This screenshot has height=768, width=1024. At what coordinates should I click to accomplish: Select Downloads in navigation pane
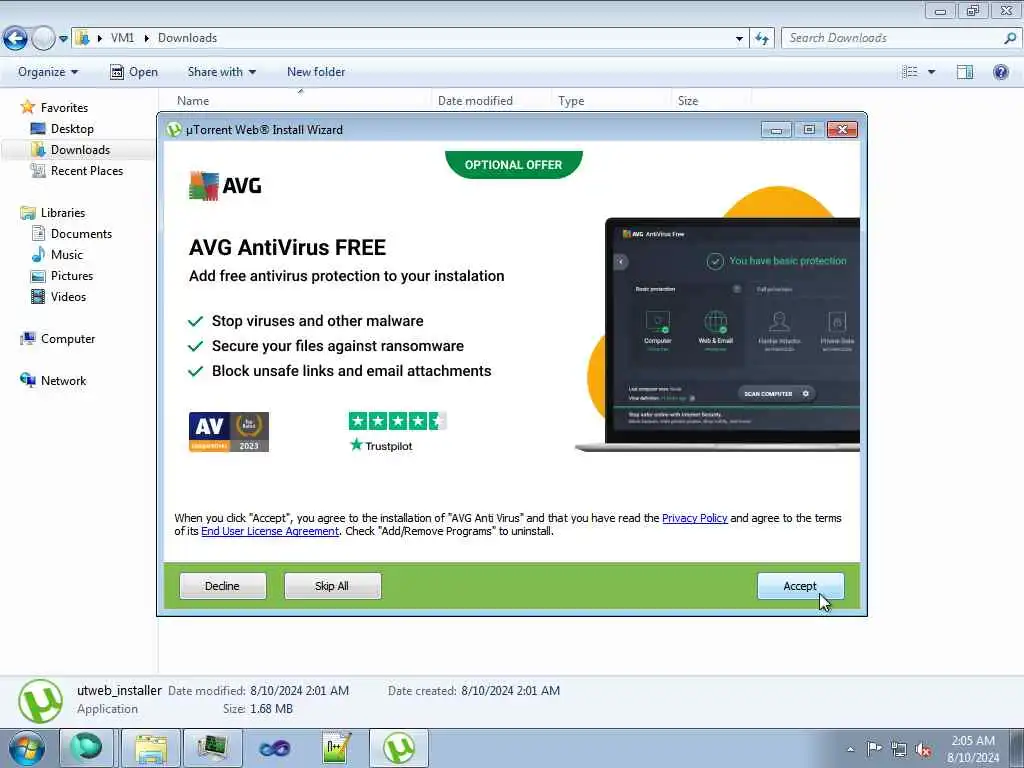pyautogui.click(x=71, y=150)
